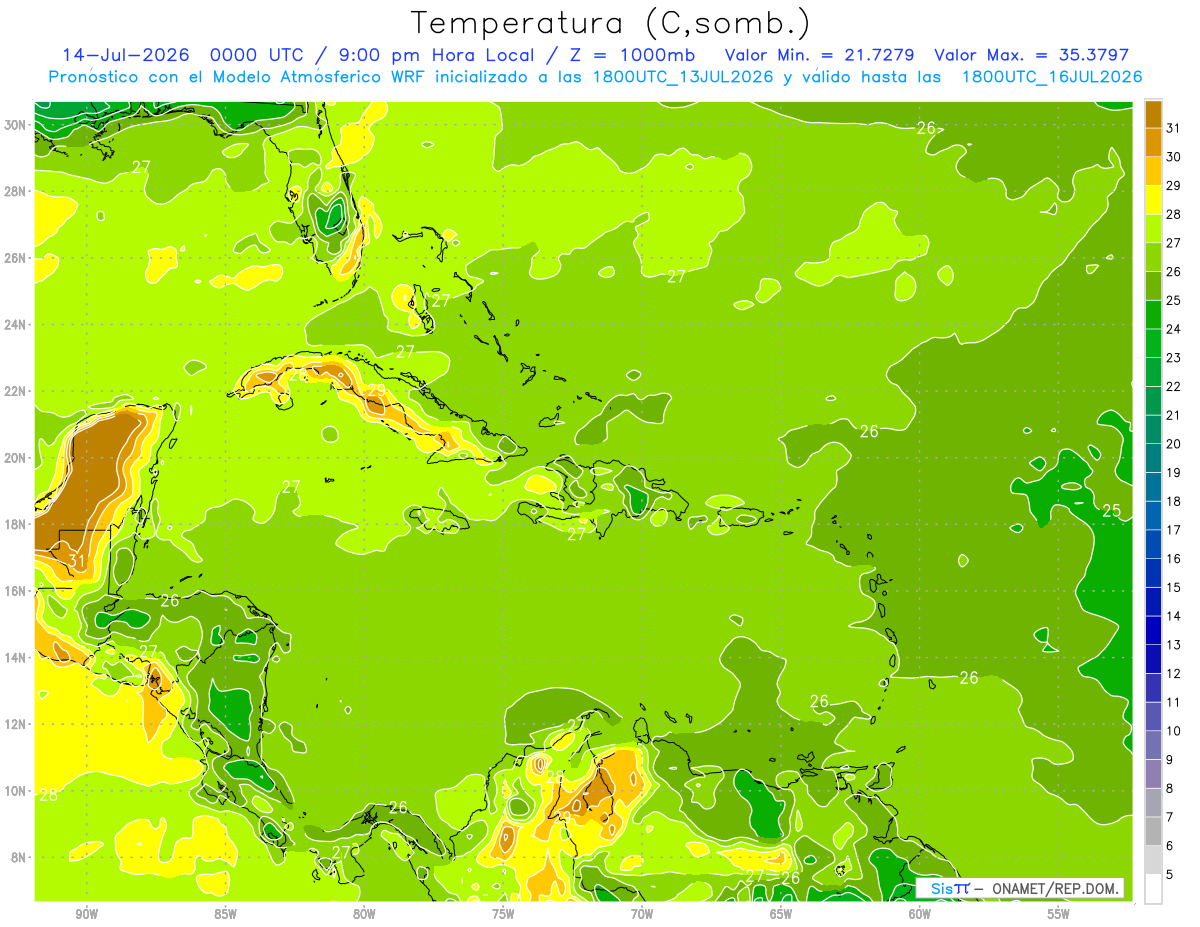The width and height of the screenshot is (1200, 927).
Task: Click the 16N latitude label
Action: [x=16, y=591]
